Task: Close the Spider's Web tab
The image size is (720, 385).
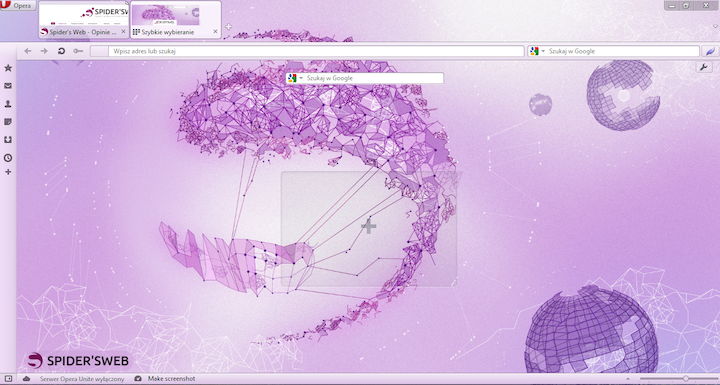Action: [123, 32]
